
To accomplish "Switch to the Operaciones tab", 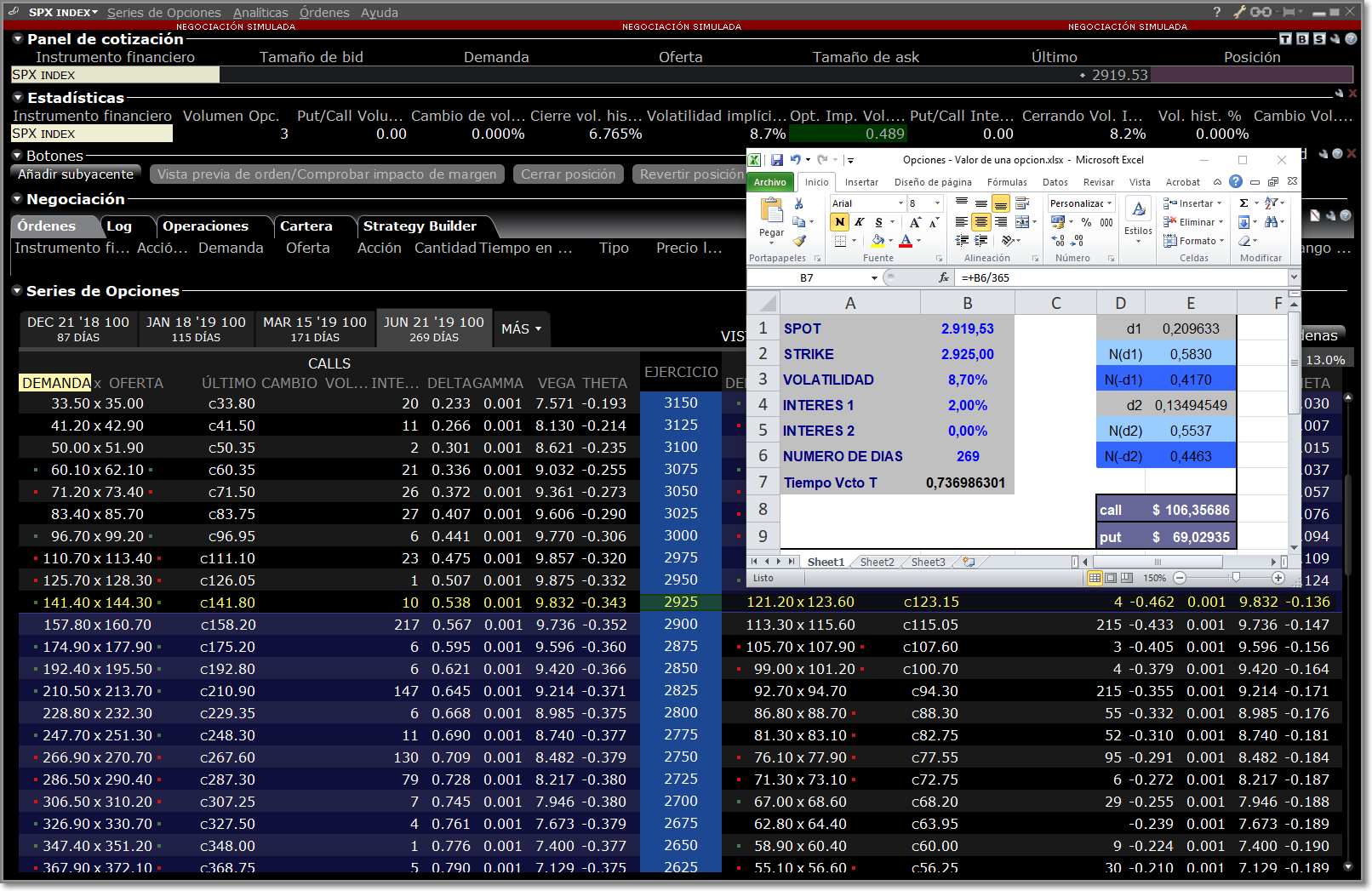I will click(x=205, y=226).
